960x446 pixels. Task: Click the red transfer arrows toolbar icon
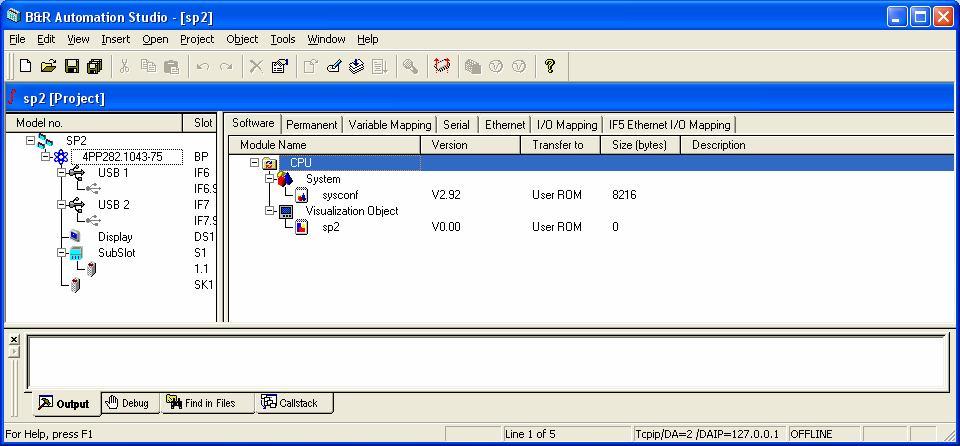[x=441, y=66]
